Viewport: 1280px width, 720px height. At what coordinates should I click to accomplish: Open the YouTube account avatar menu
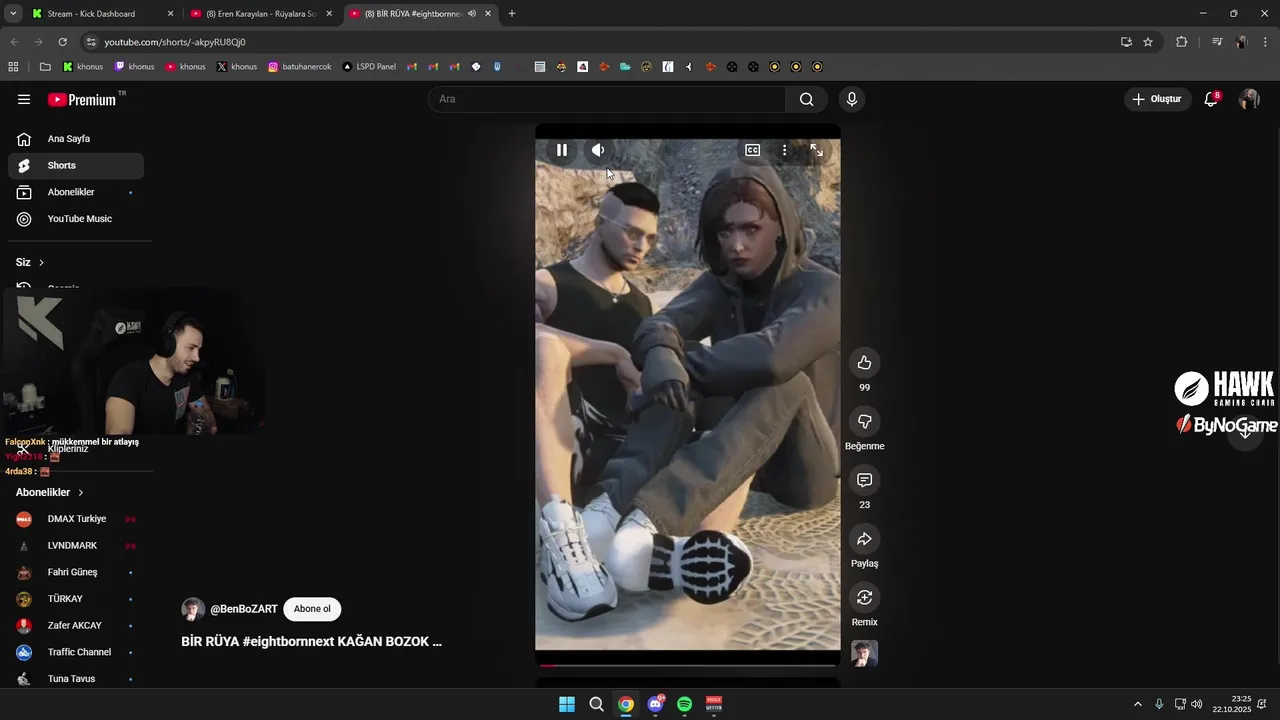(x=1249, y=99)
